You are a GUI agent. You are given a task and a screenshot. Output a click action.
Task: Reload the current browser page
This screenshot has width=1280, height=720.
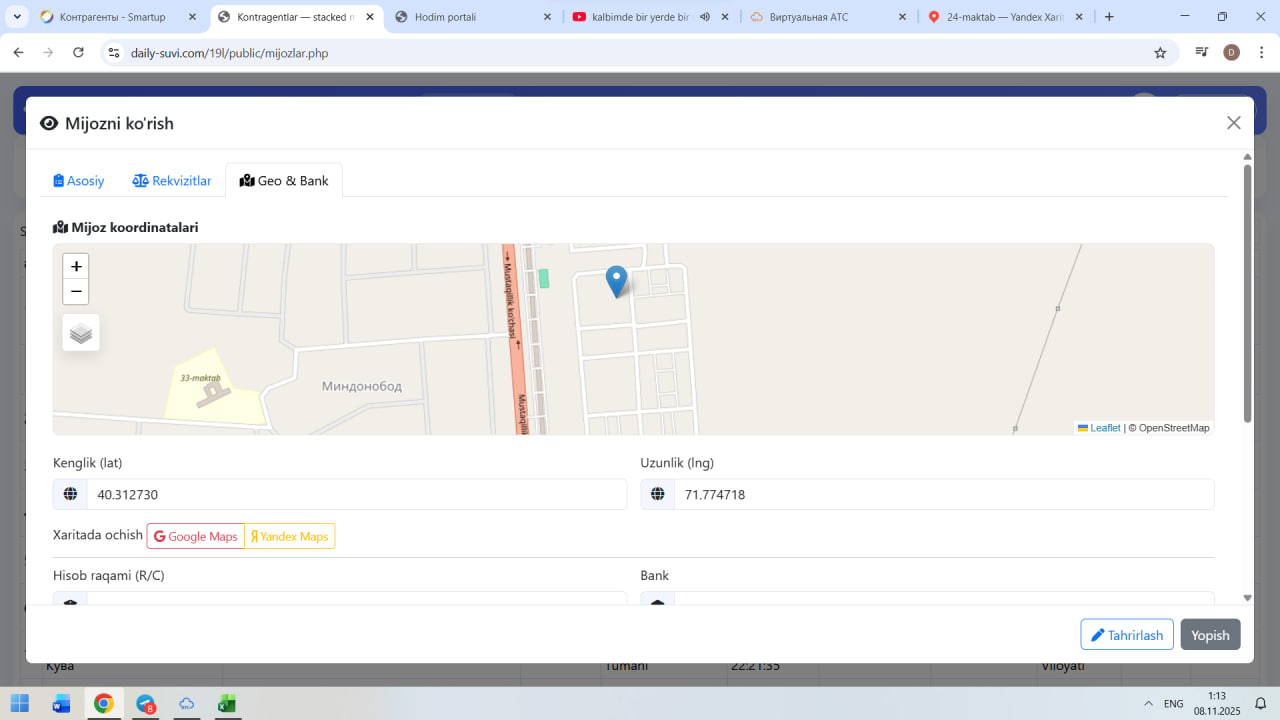pyautogui.click(x=79, y=53)
